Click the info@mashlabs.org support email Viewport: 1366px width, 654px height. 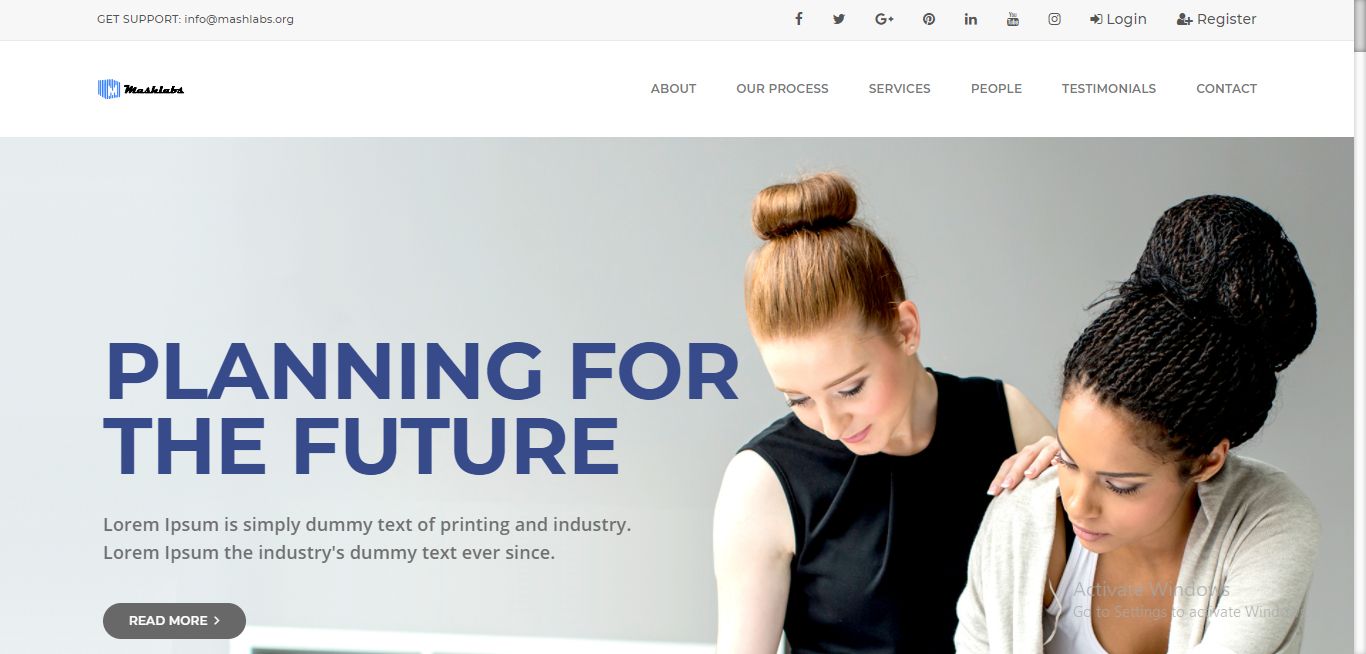click(239, 19)
